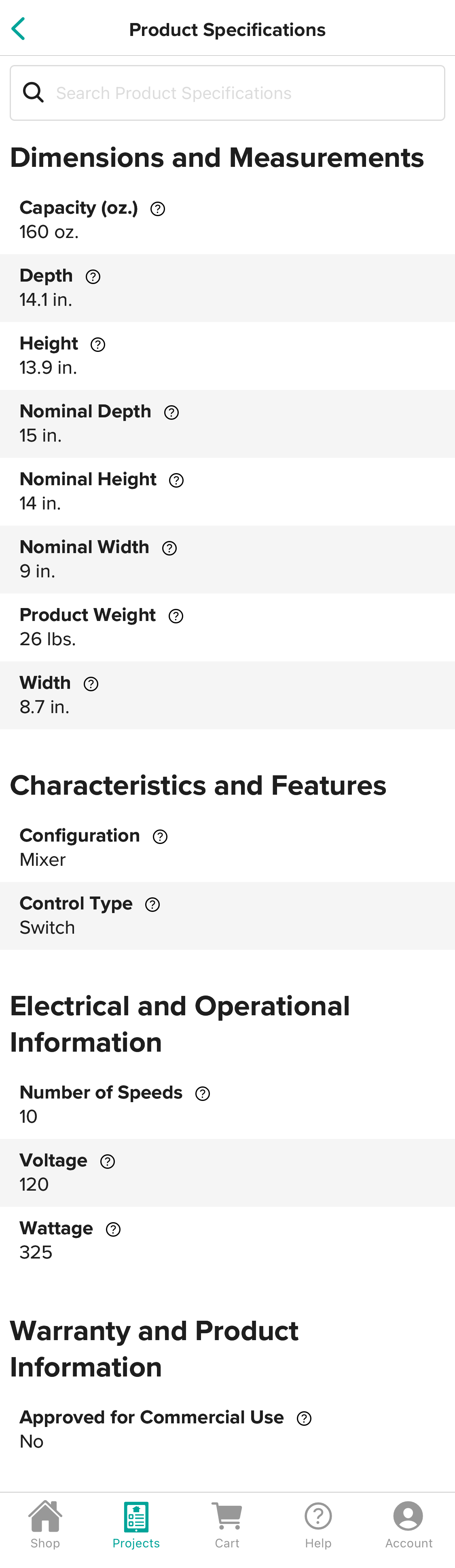Image resolution: width=455 pixels, height=1568 pixels.
Task: Open the Voltage help icon
Action: (x=108, y=1162)
